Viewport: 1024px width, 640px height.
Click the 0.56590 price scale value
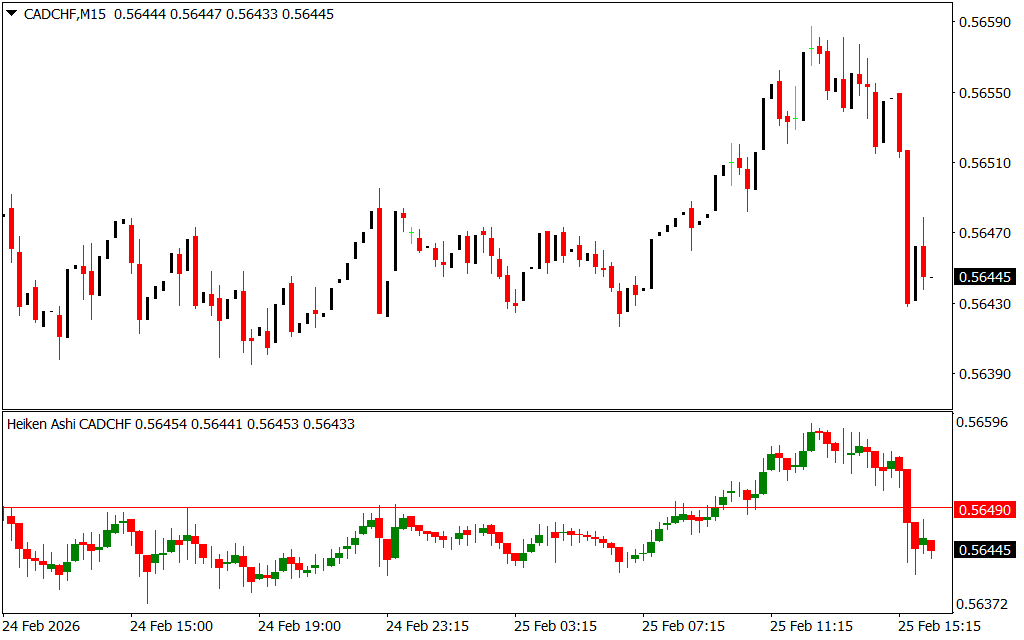click(985, 21)
